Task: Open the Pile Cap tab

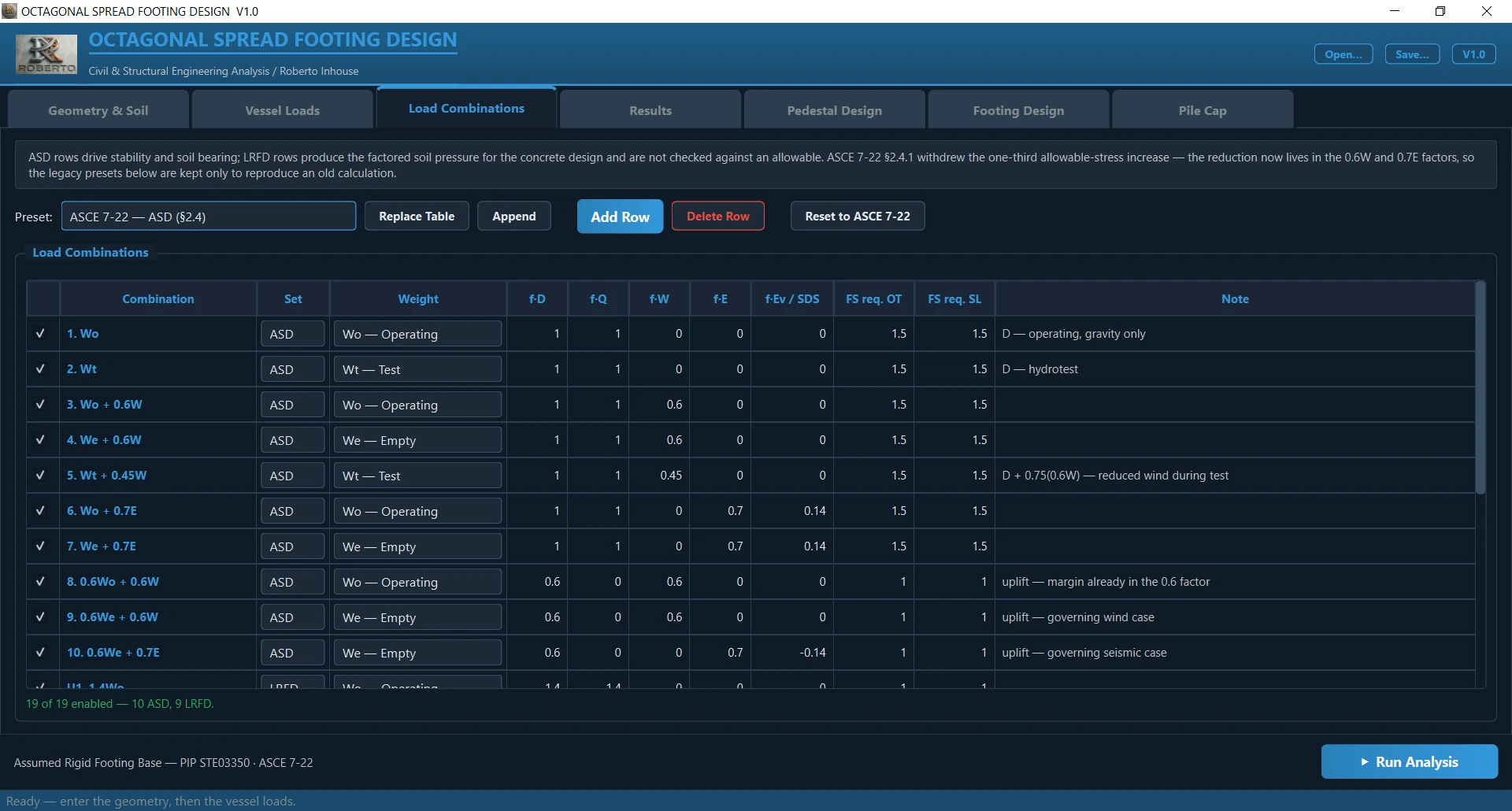Action: (1203, 110)
